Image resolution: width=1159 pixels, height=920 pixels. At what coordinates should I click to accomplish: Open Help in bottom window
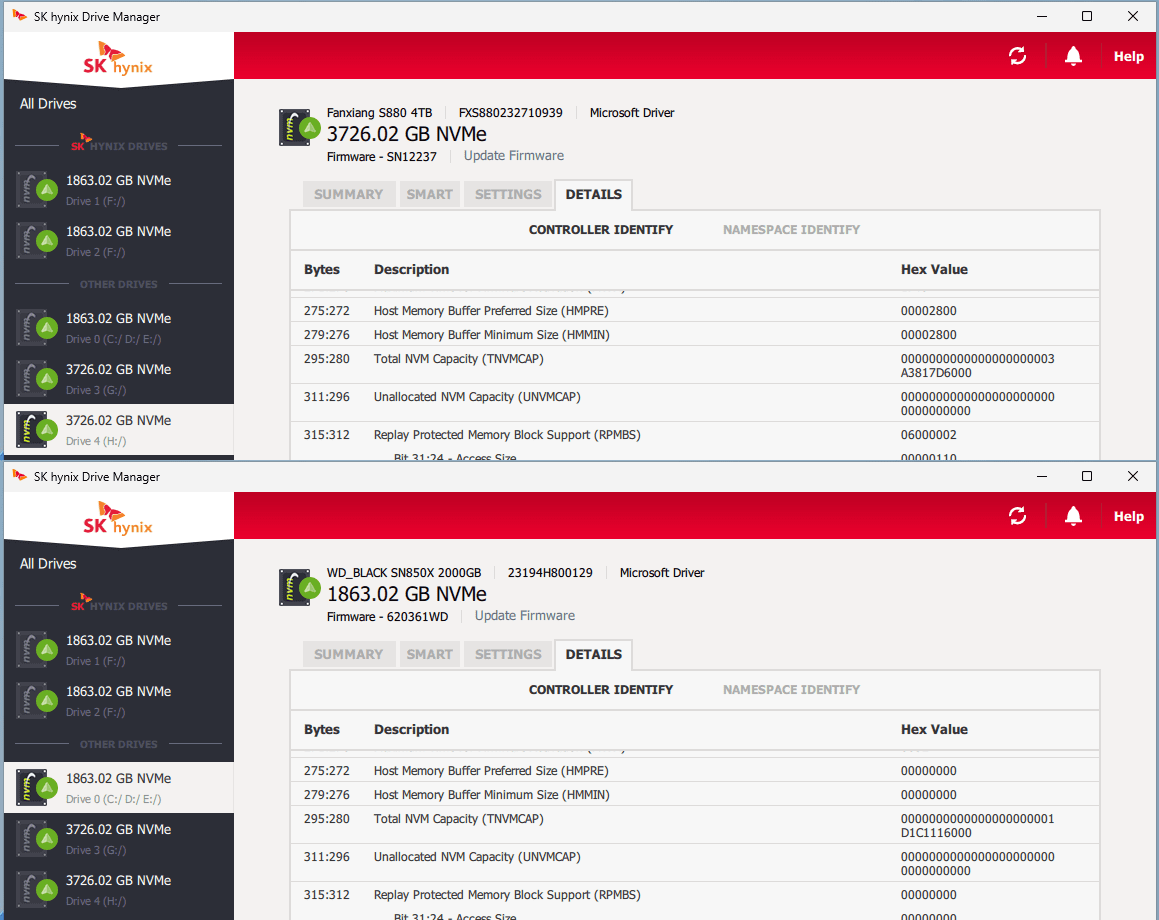point(1129,517)
